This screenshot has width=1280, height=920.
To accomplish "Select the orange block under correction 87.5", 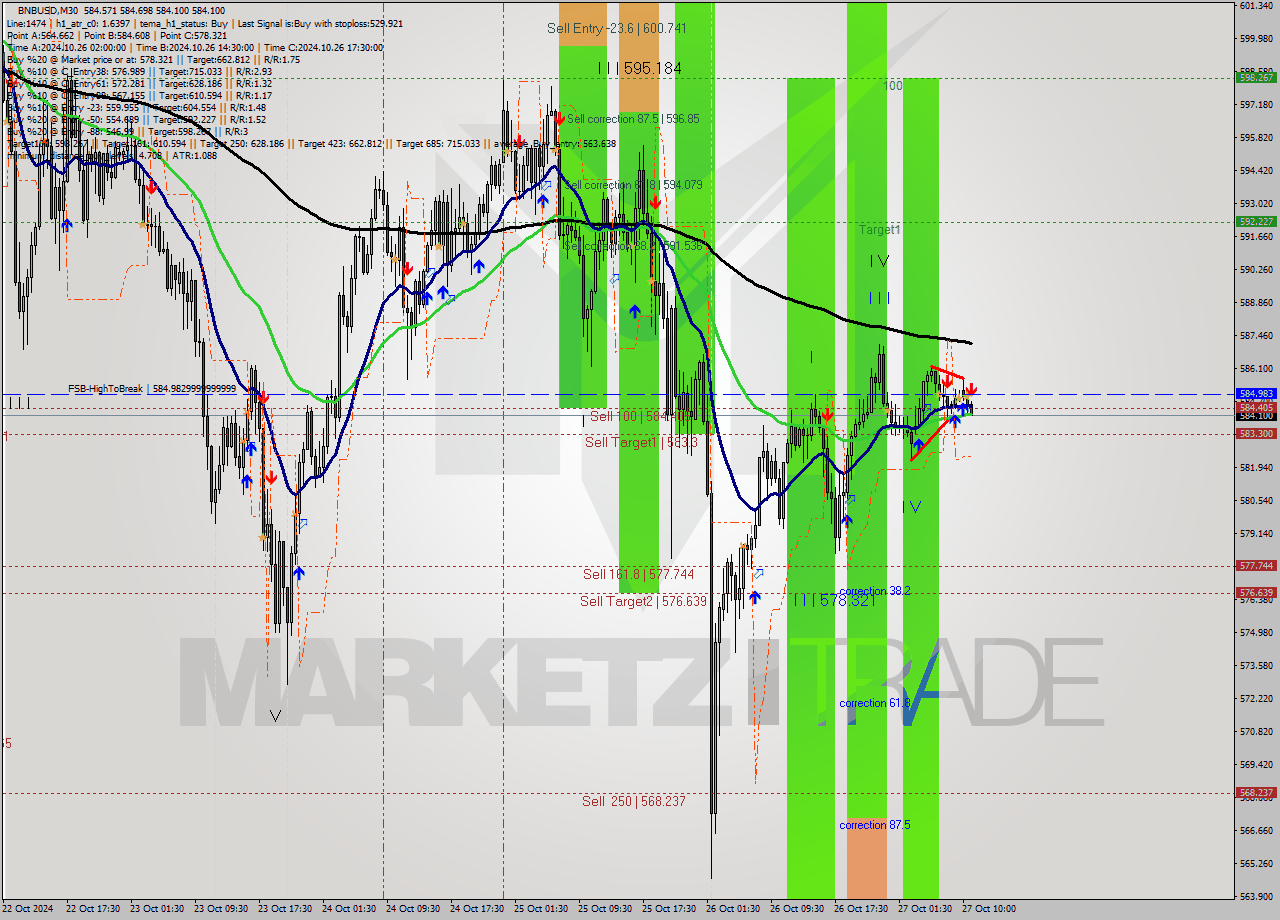I will click(867, 858).
